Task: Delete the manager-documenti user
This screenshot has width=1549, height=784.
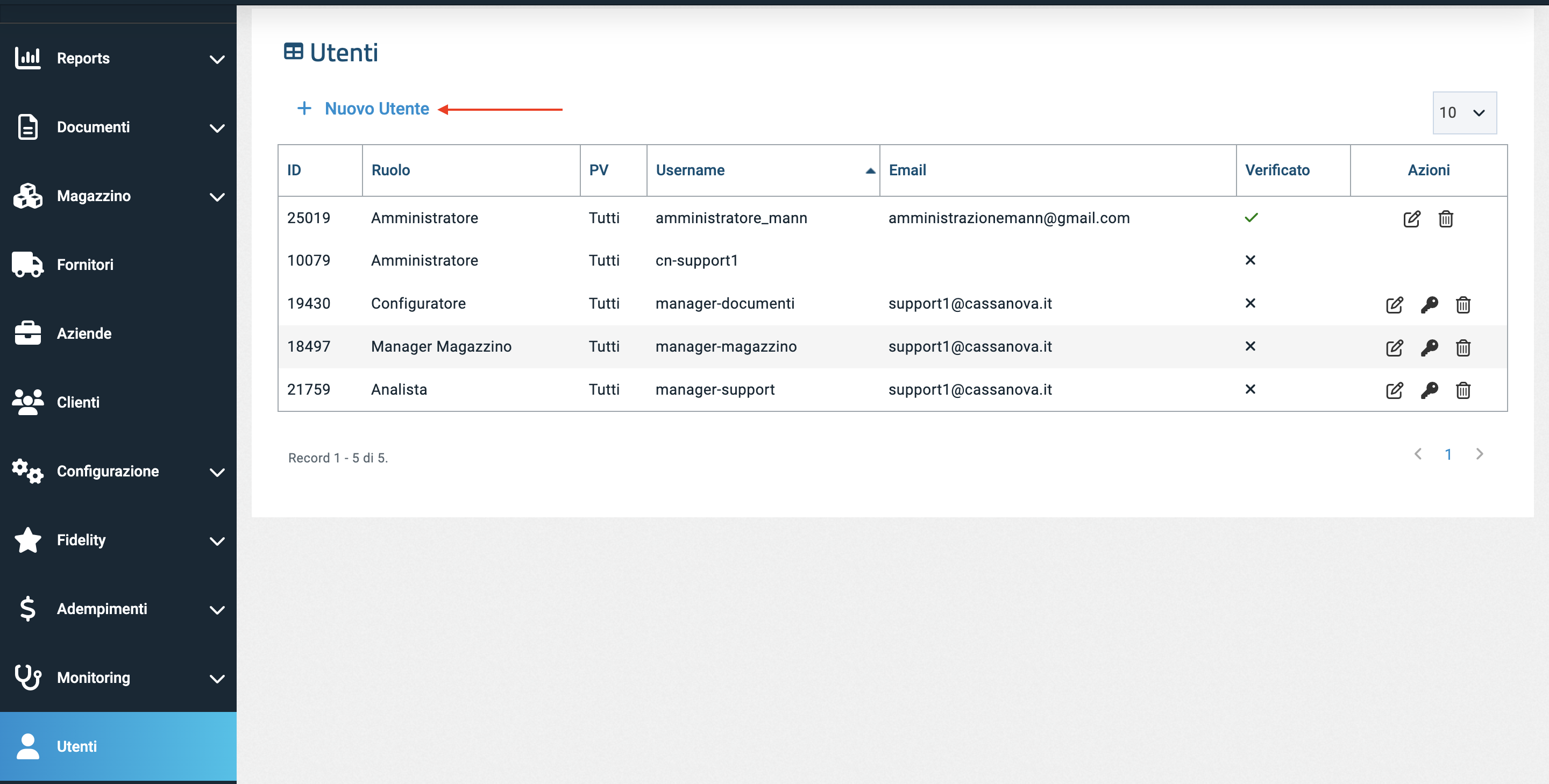Action: coord(1462,305)
